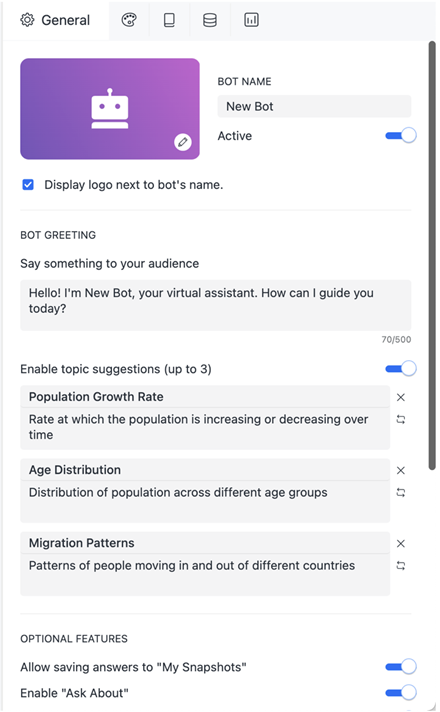Screen dimensions: 440x712
Task: Regenerate Population Growth Rate suggestion
Action: coord(400,420)
